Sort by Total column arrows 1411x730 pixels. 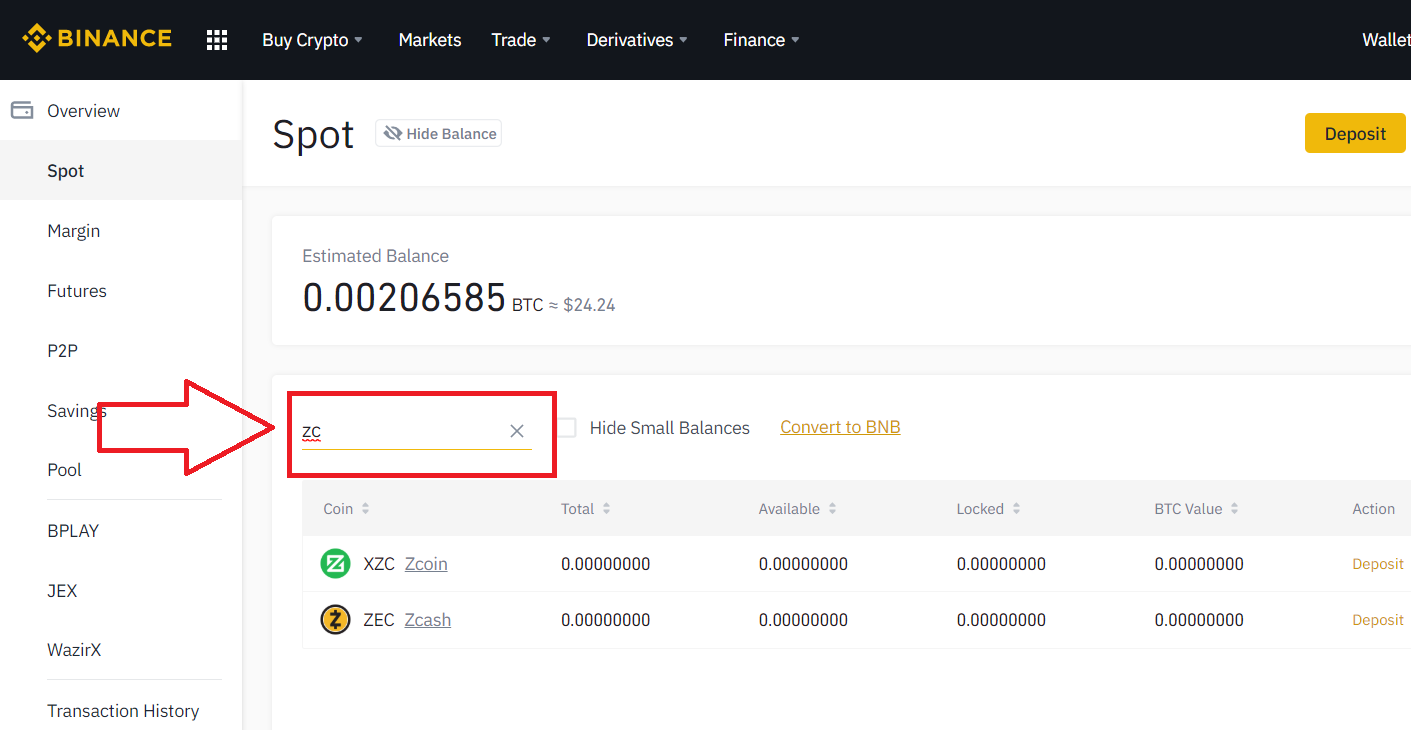[606, 509]
